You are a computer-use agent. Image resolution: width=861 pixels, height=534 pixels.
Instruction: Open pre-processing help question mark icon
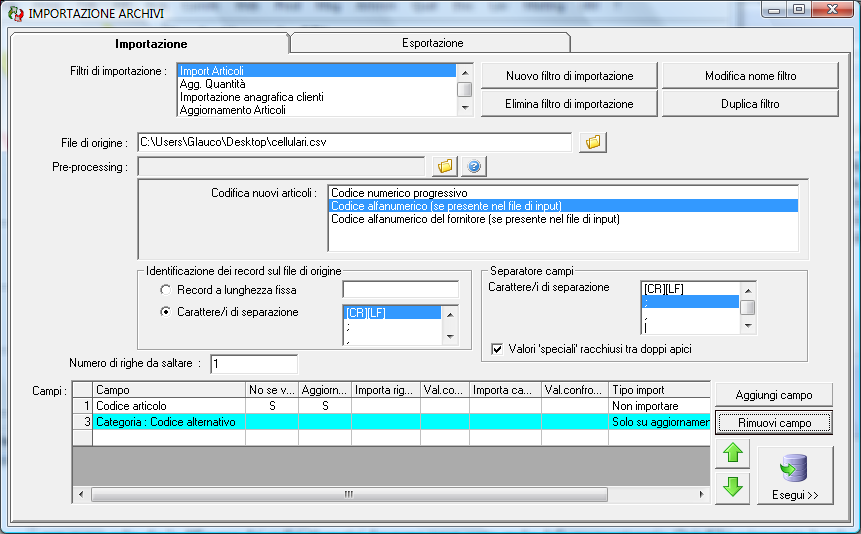coord(474,166)
